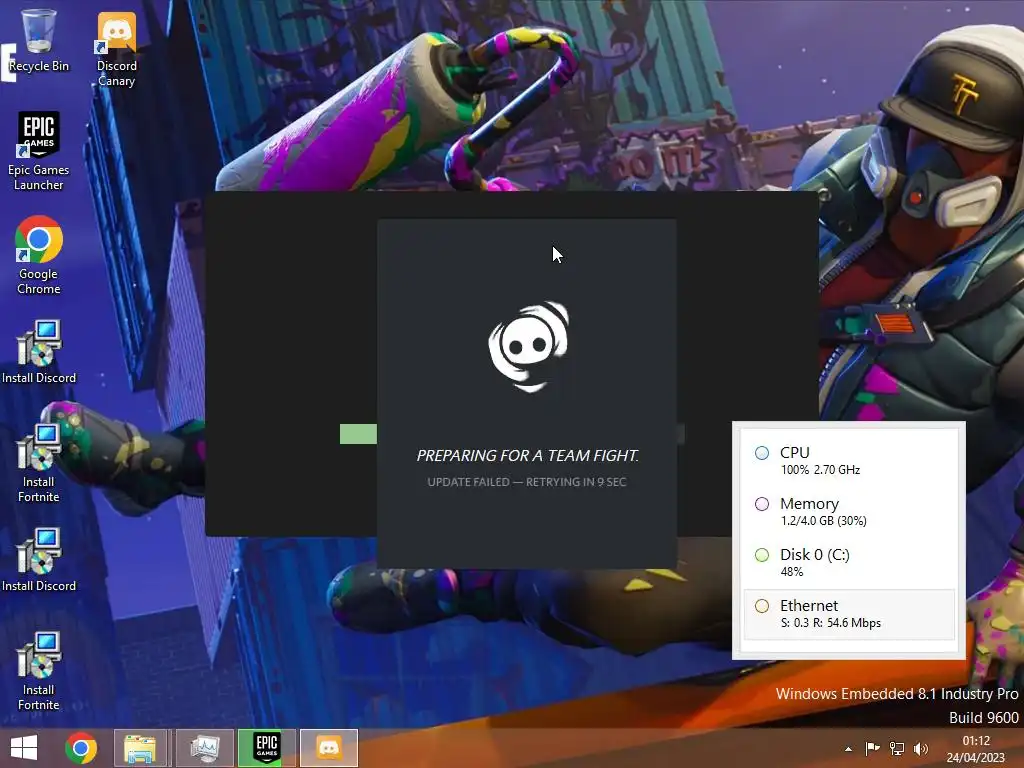Image resolution: width=1024 pixels, height=768 pixels.
Task: Open the Epic Games Launcher desktop shortcut
Action: (x=39, y=151)
